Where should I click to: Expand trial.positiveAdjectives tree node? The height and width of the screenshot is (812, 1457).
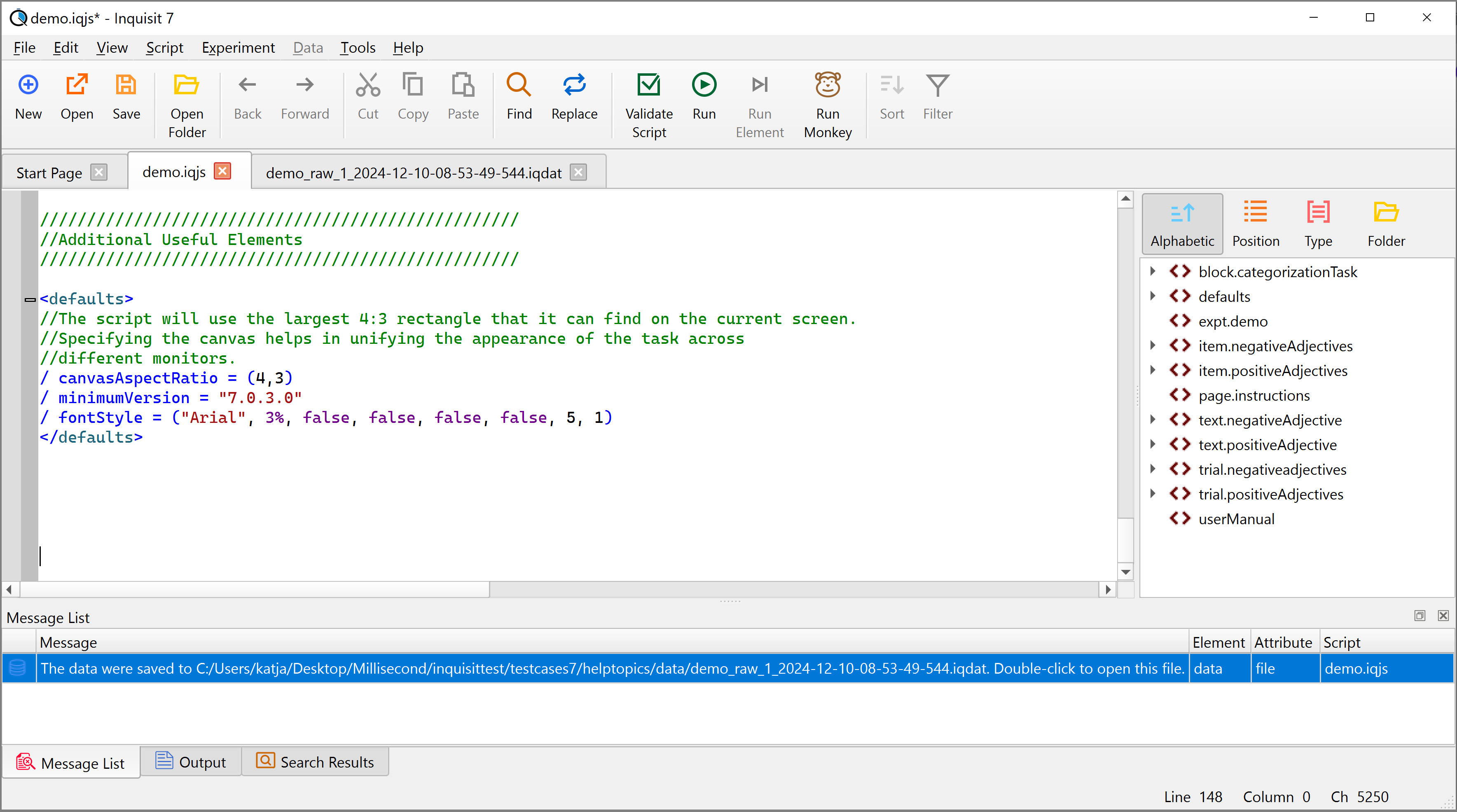pyautogui.click(x=1153, y=494)
